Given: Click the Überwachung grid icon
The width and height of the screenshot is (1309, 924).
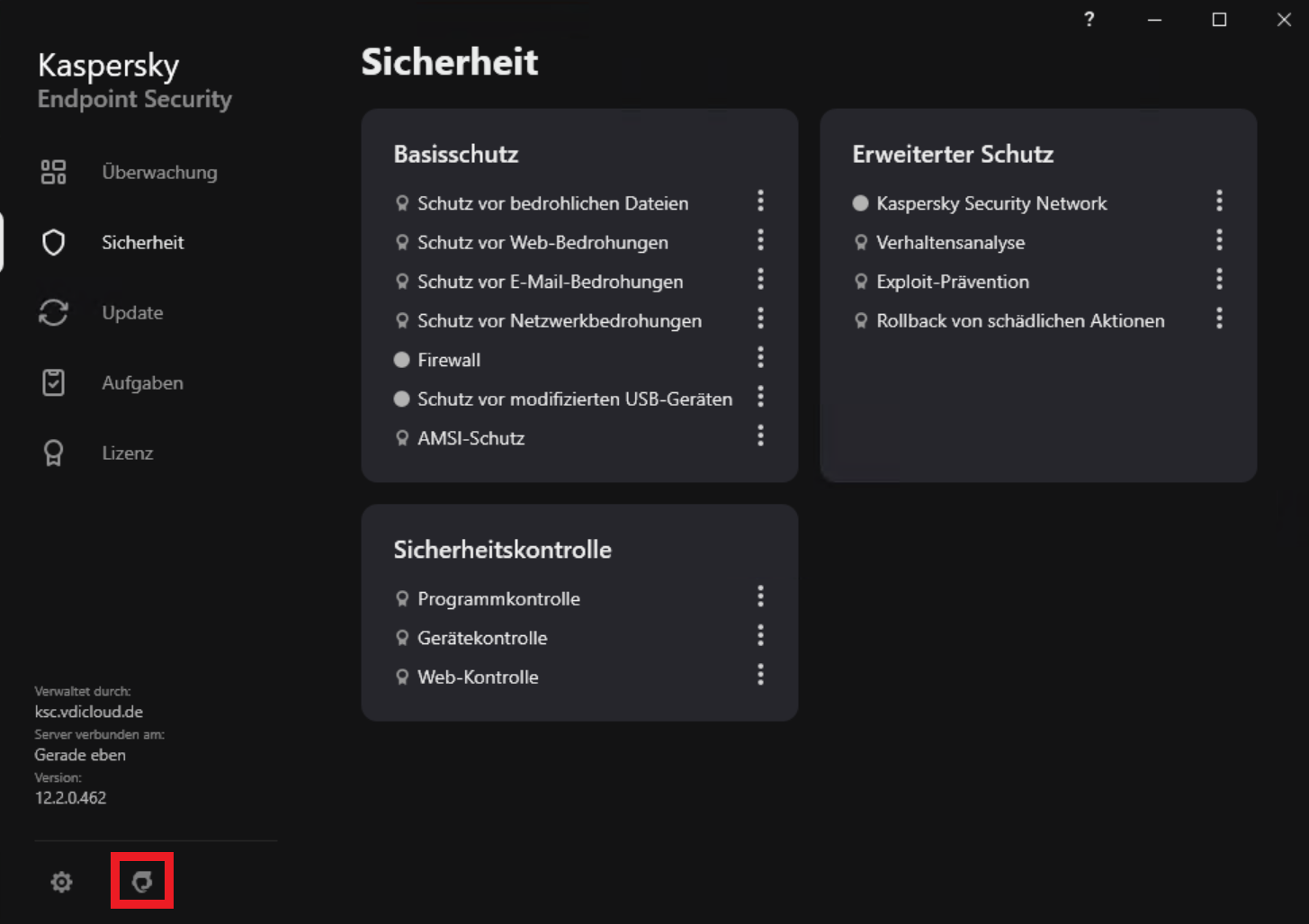Looking at the screenshot, I should pyautogui.click(x=54, y=172).
